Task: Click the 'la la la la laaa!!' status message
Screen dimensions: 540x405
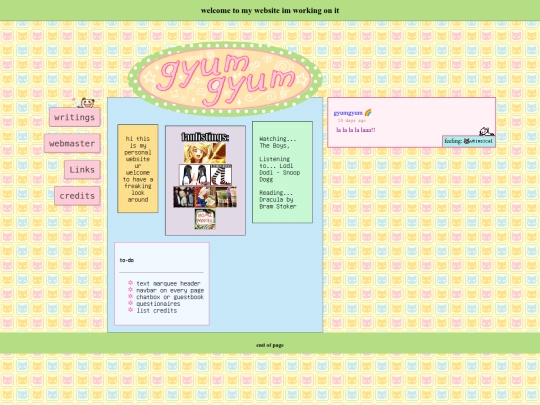Action: pyautogui.click(x=356, y=130)
